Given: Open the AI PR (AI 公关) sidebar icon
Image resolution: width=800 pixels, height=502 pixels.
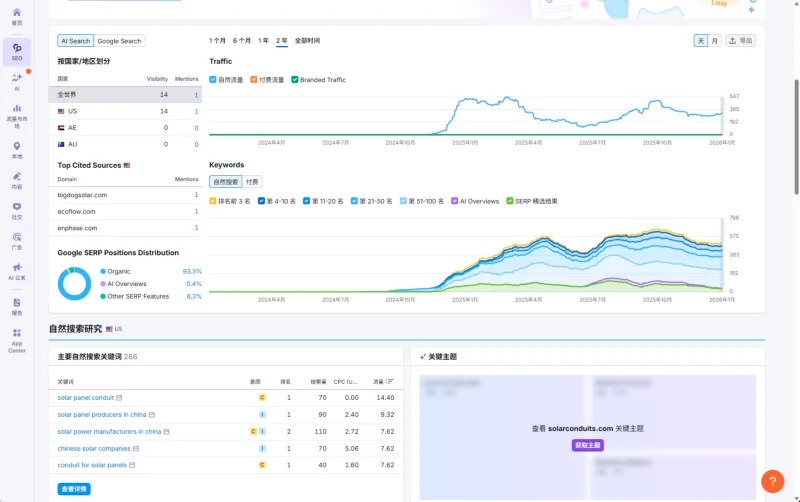Looking at the screenshot, I should click(17, 271).
